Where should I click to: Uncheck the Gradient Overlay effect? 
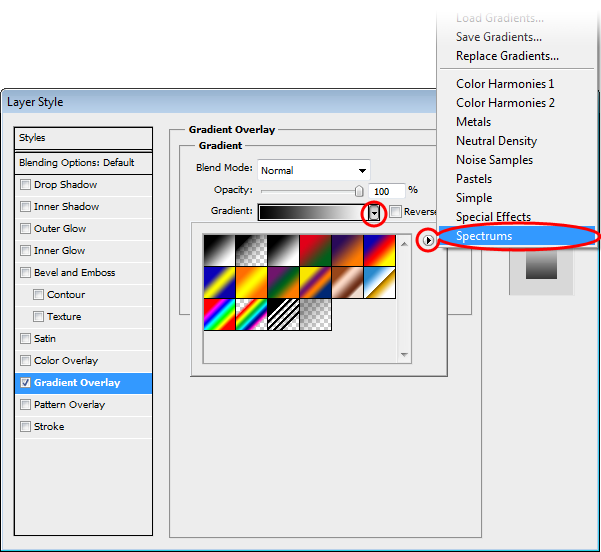[25, 383]
